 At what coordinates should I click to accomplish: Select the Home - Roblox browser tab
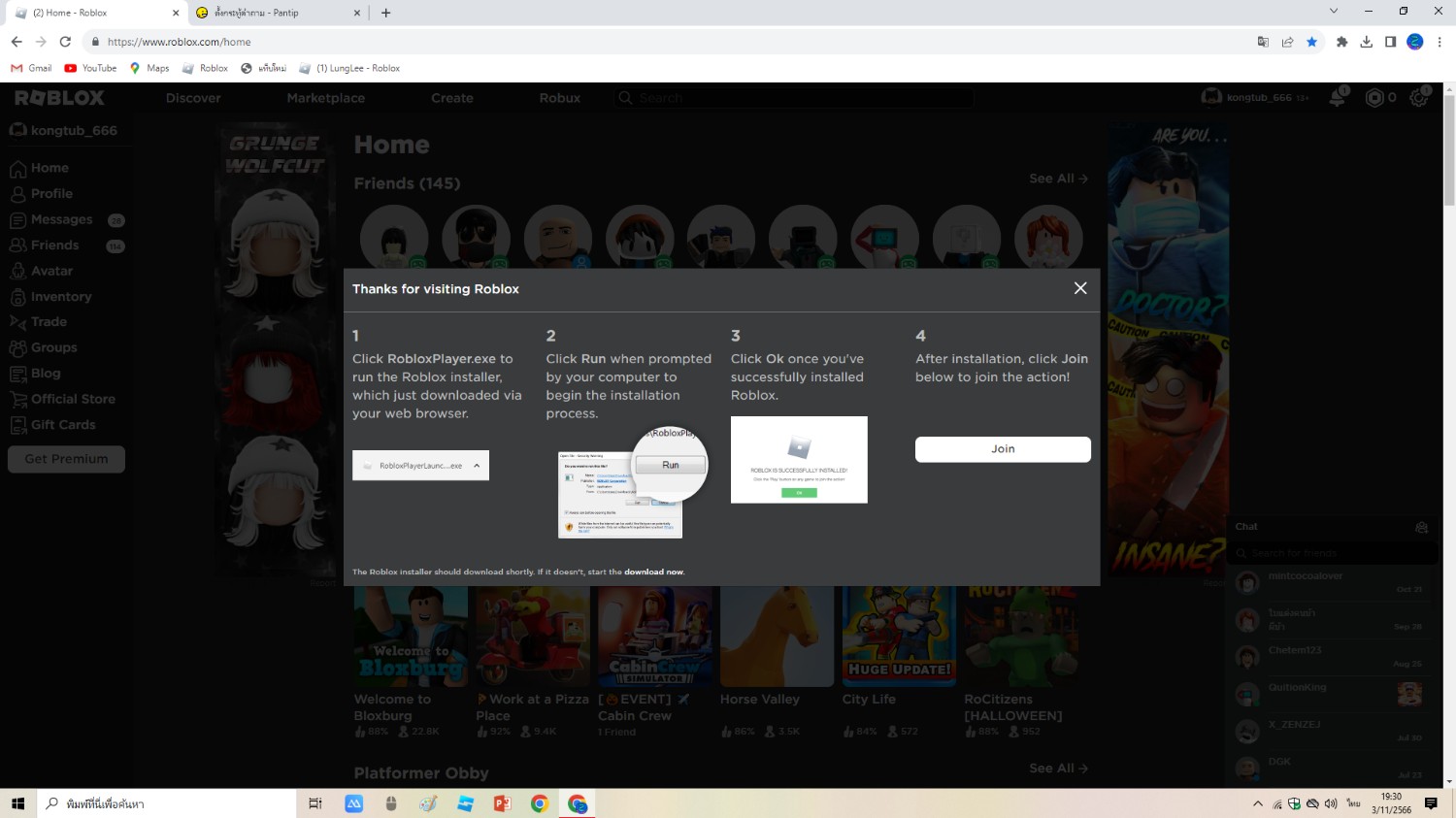[x=94, y=13]
